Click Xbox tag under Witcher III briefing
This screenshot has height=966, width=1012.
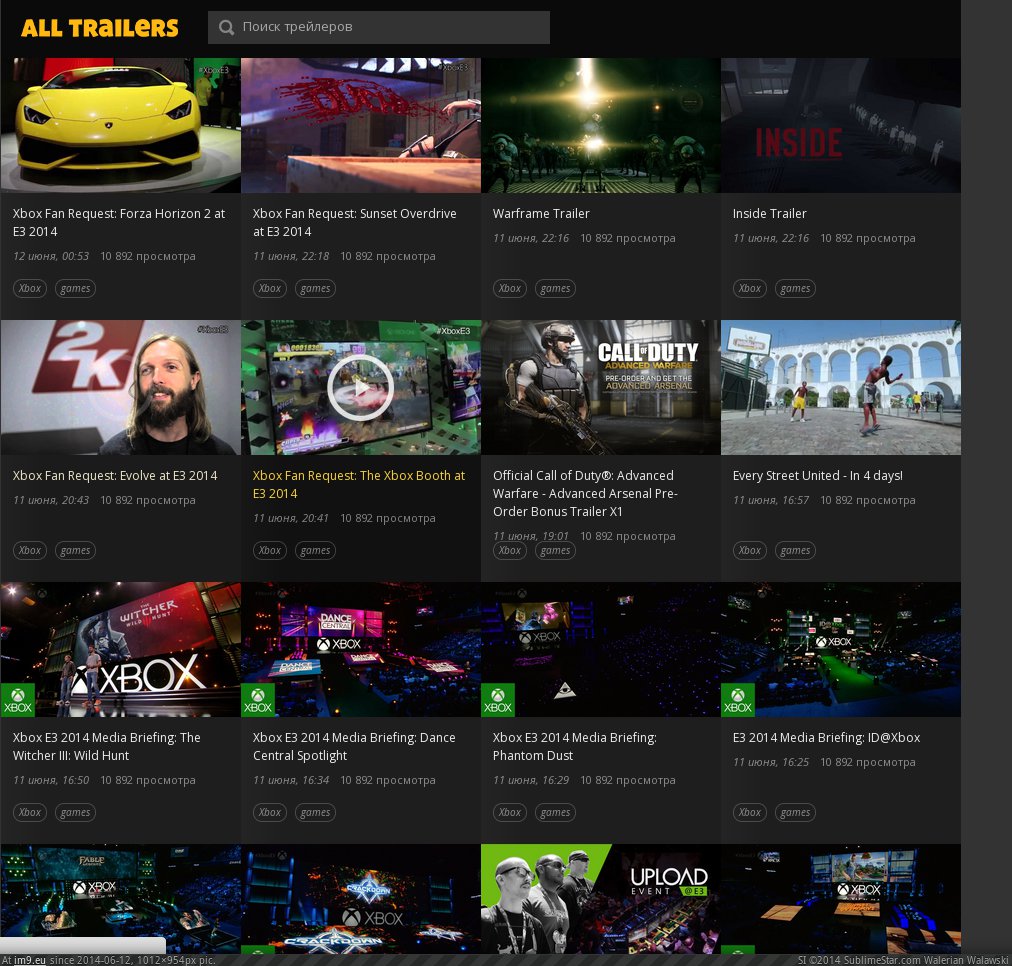30,812
